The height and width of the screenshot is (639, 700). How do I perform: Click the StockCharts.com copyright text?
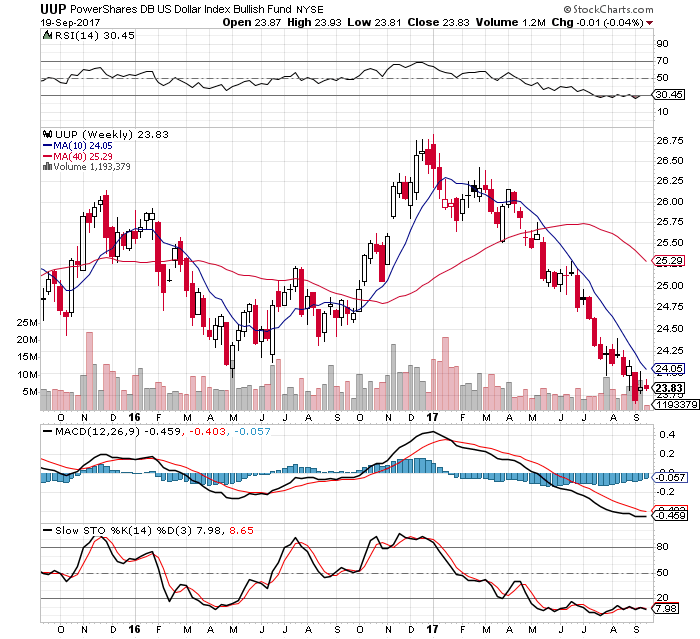tap(608, 9)
